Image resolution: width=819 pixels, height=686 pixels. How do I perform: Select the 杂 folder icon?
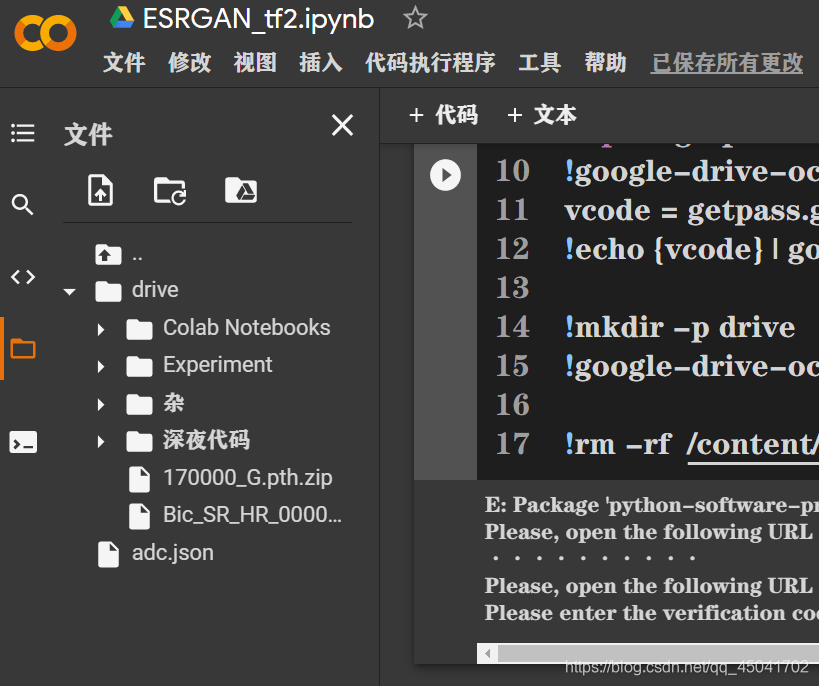click(x=139, y=404)
